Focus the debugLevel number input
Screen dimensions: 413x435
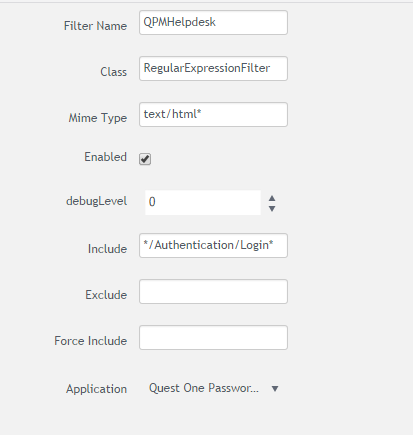coord(203,202)
